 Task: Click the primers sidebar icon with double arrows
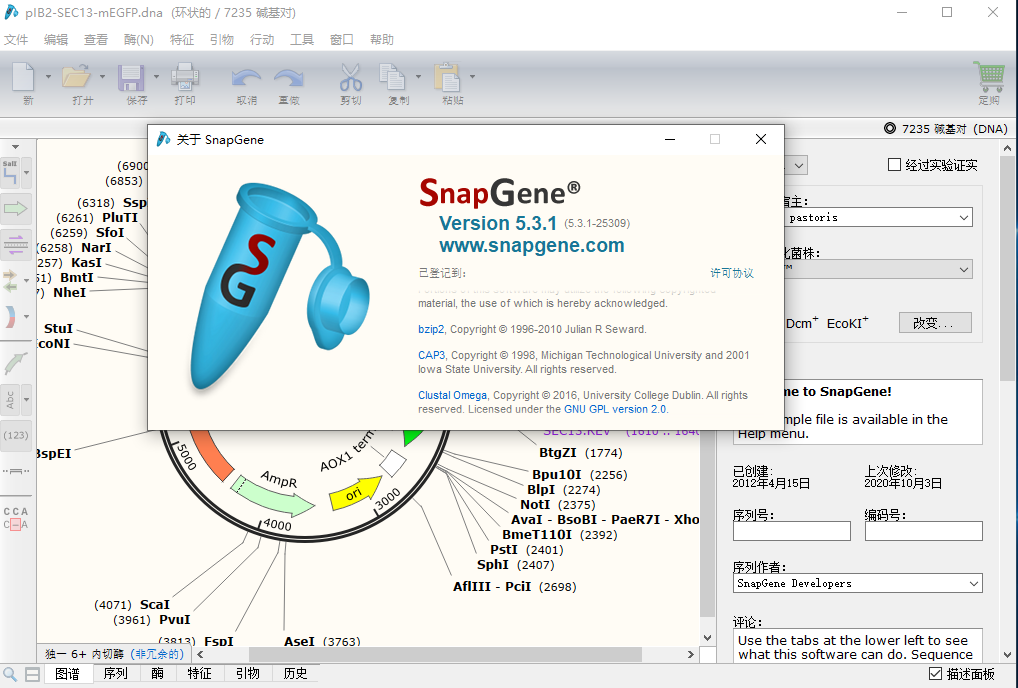click(15, 245)
